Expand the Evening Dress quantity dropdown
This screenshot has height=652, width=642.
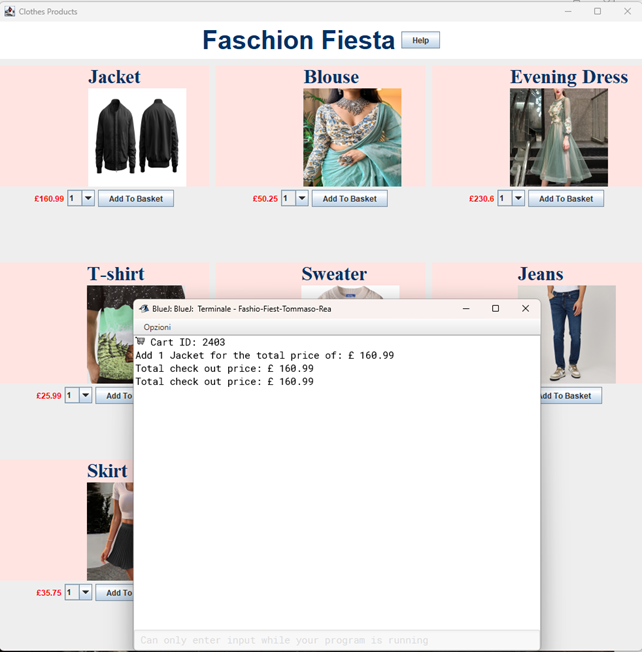(518, 199)
